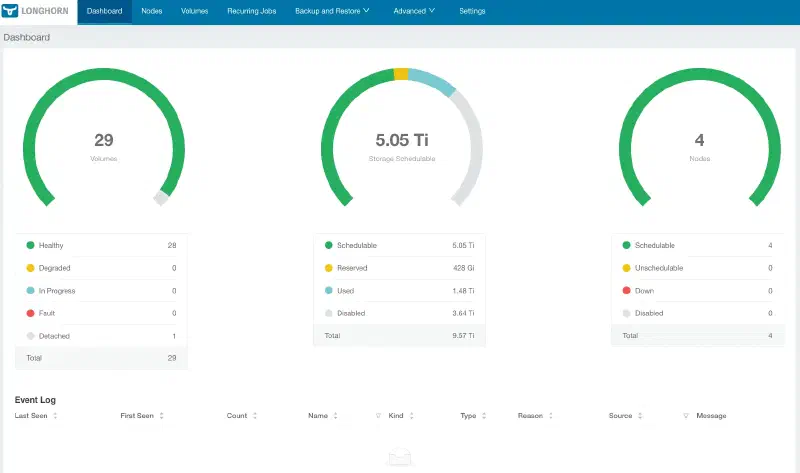
Task: Click the blue Used storage legend dot
Action: (329, 290)
